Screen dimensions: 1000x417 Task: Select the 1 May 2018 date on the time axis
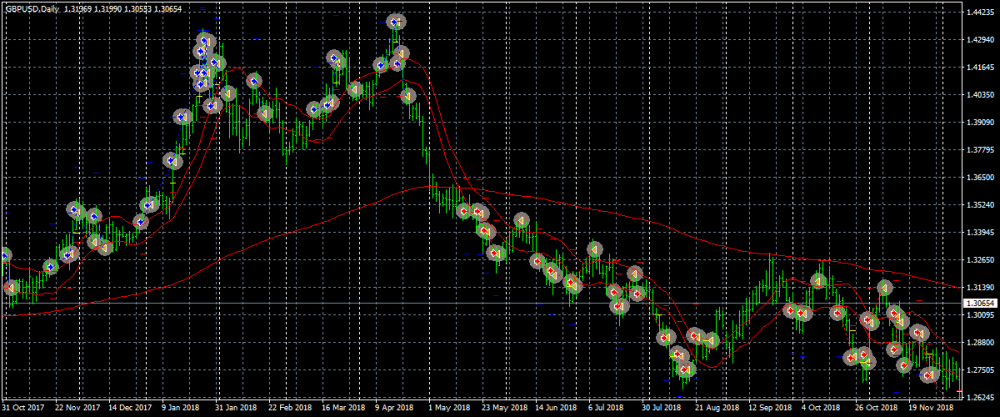449,408
